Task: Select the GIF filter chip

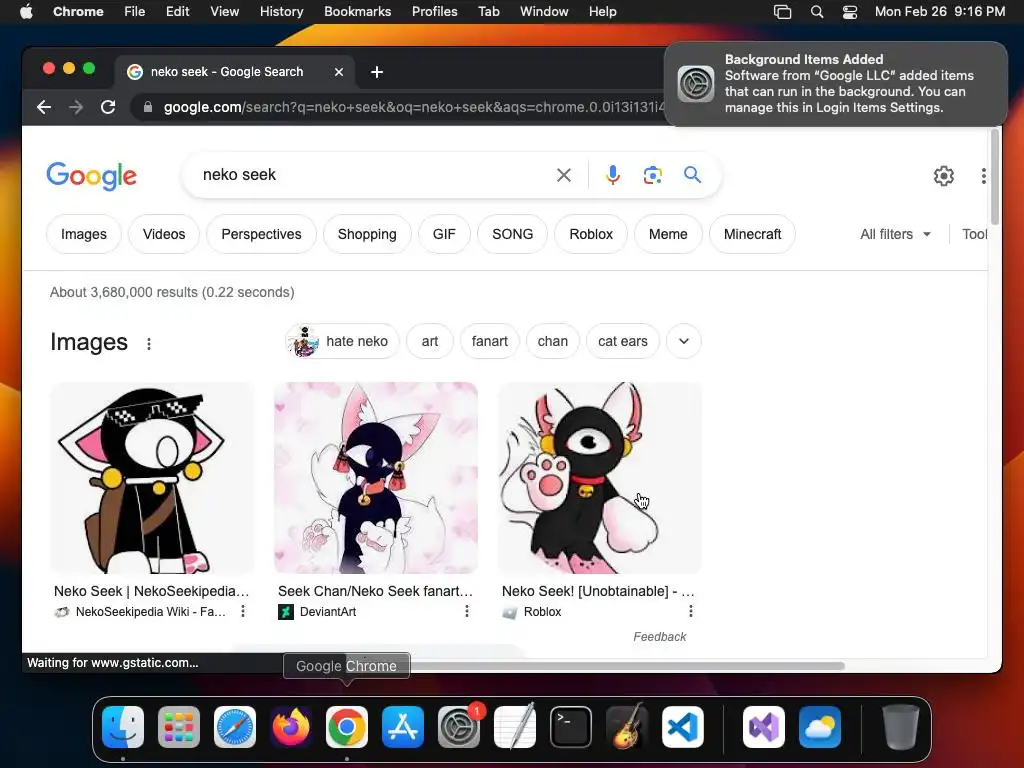Action: point(444,234)
